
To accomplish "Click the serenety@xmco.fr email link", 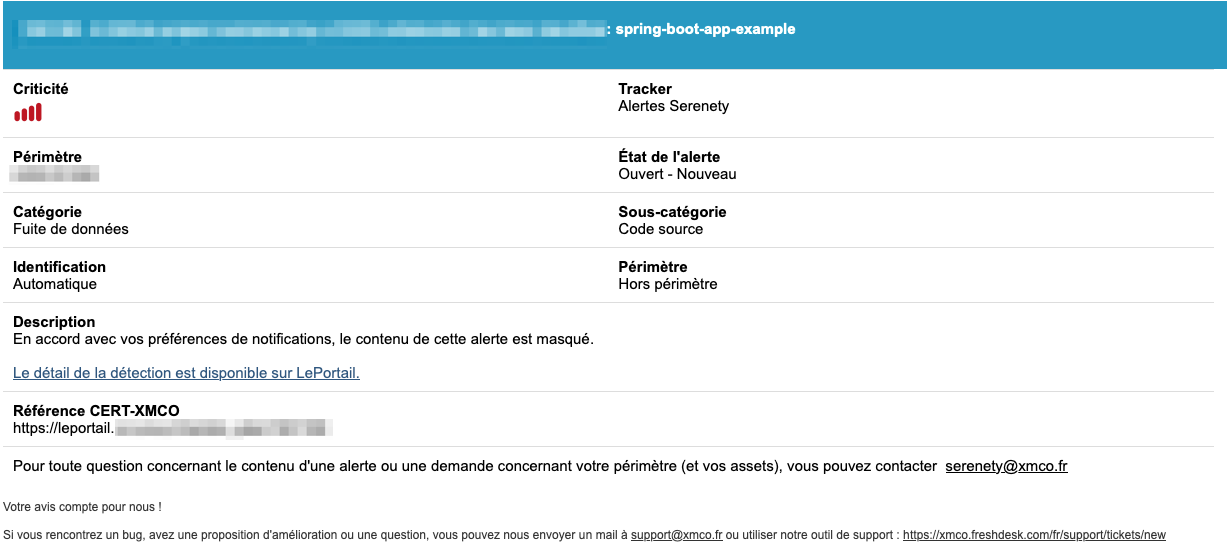I will click(x=1006, y=466).
